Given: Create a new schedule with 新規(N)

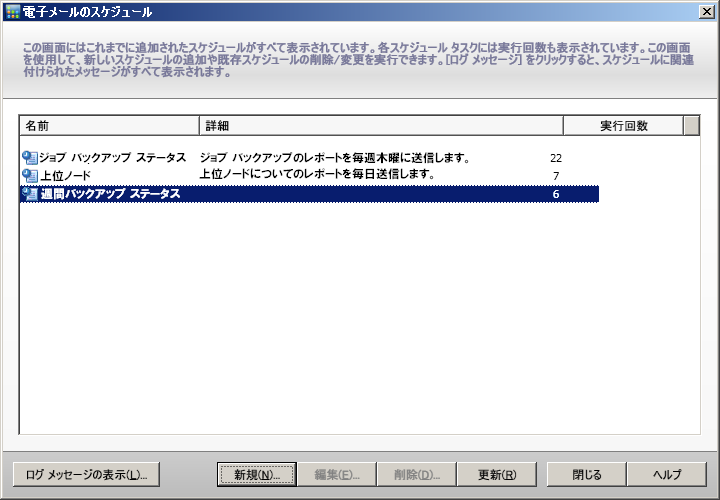Looking at the screenshot, I should (257, 474).
